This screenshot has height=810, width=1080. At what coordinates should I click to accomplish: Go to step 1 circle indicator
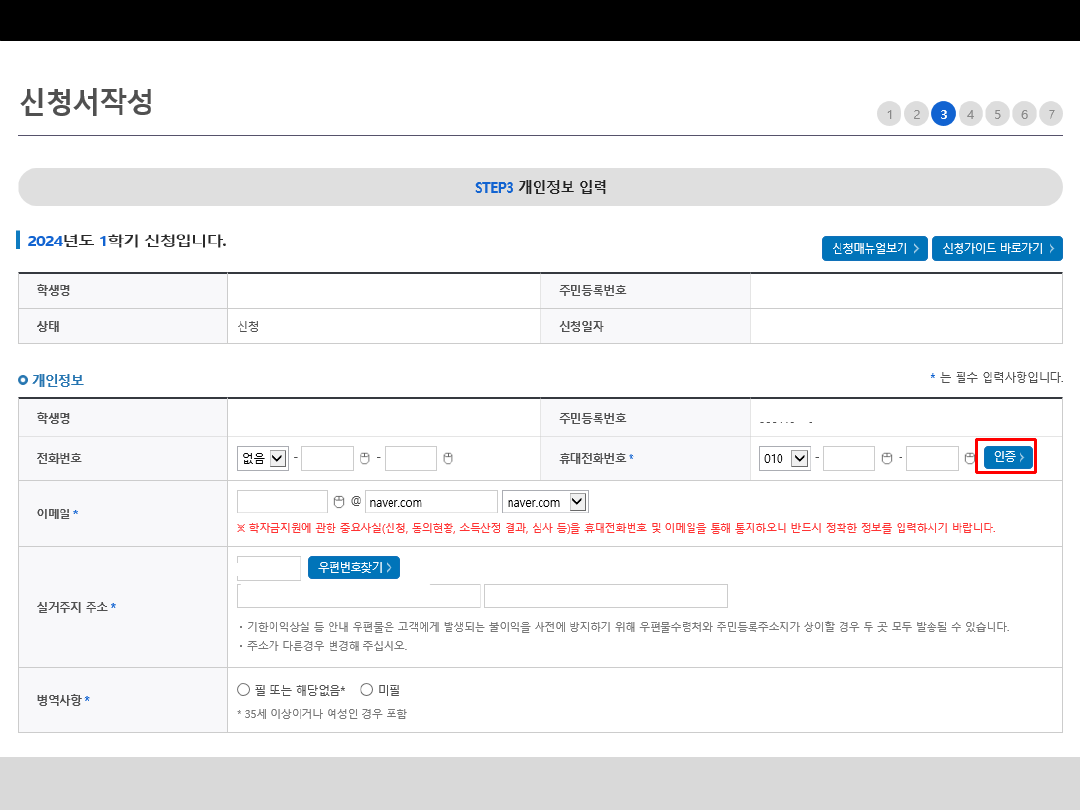click(889, 114)
